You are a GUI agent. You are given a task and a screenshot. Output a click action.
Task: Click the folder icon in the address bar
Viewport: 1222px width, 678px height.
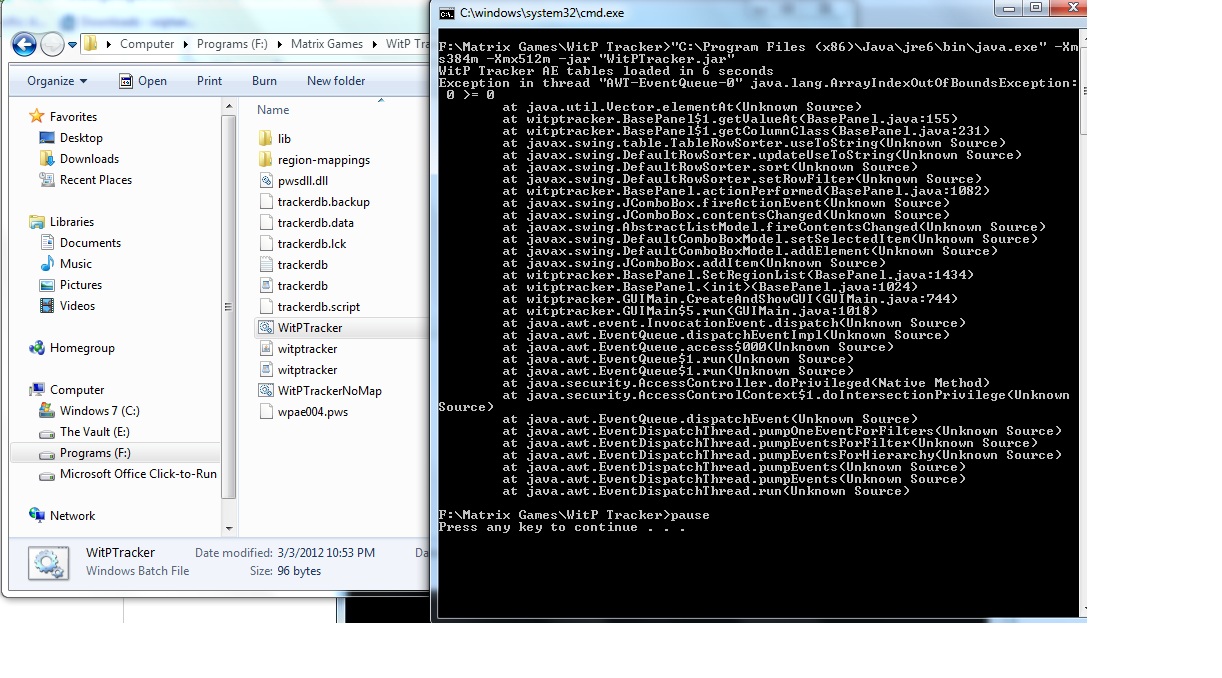coord(91,44)
